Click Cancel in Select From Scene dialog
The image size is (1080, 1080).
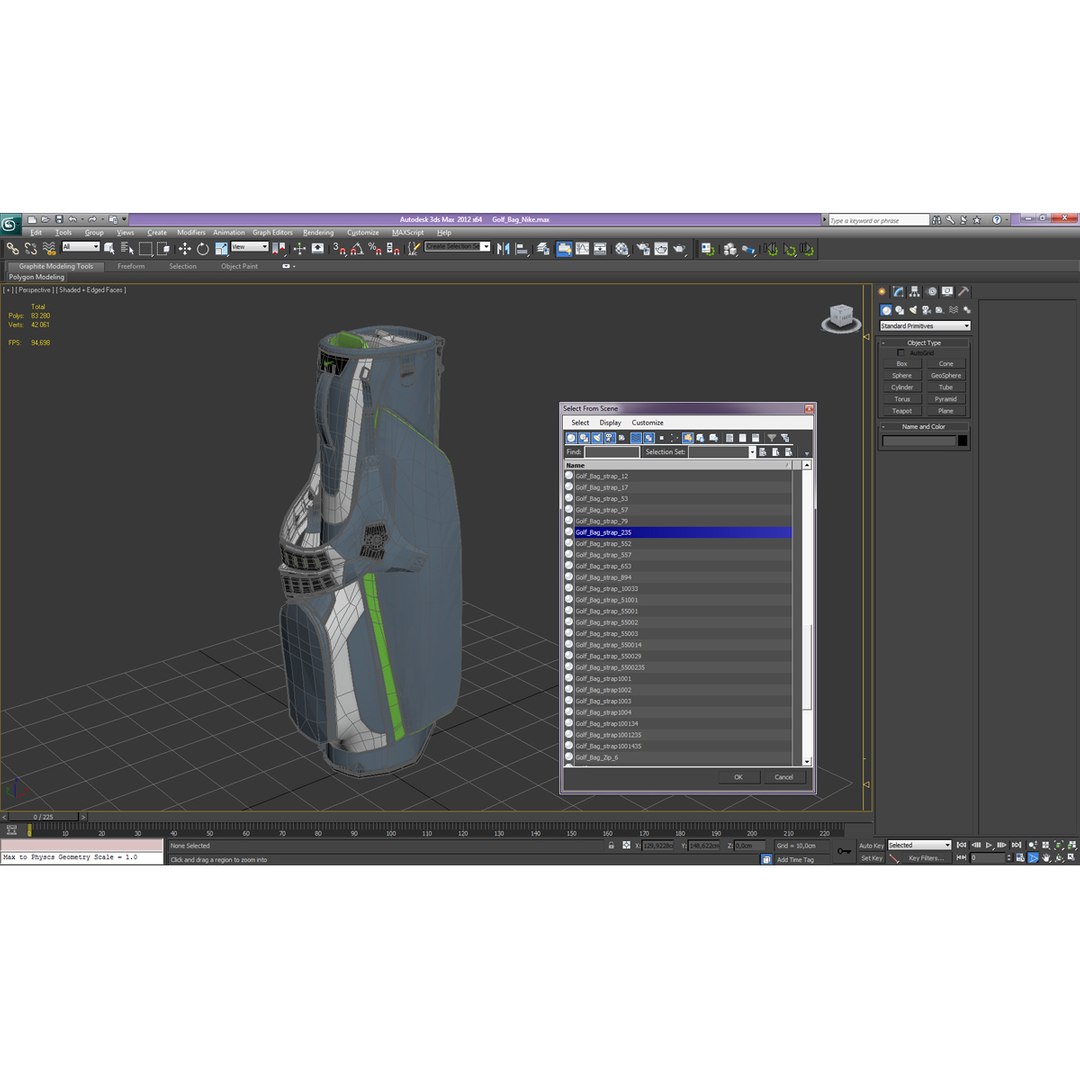[784, 777]
